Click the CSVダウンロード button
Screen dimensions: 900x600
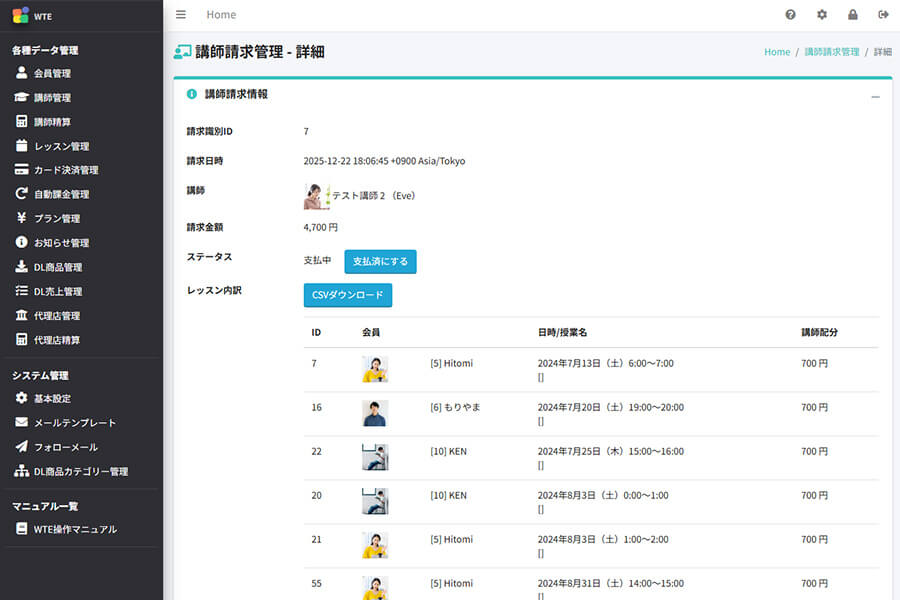coord(348,295)
